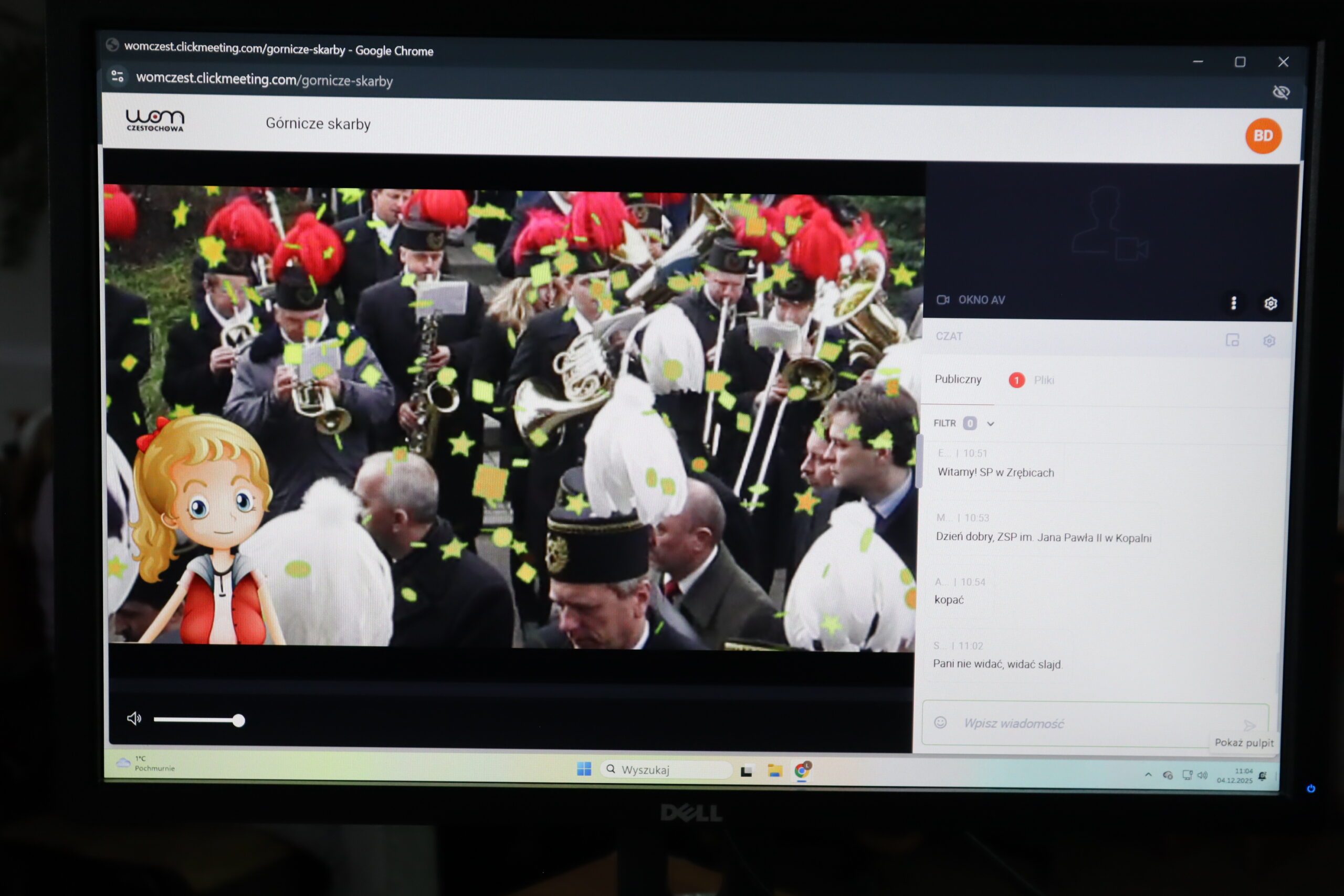Click the send message arrow icon
The width and height of the screenshot is (1344, 896).
(1249, 725)
